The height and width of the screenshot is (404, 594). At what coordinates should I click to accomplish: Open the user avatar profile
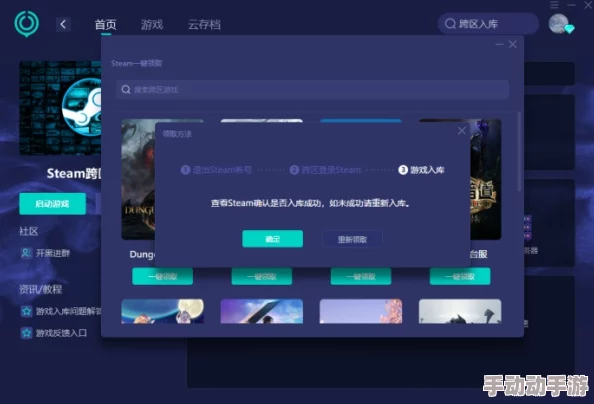[x=559, y=23]
